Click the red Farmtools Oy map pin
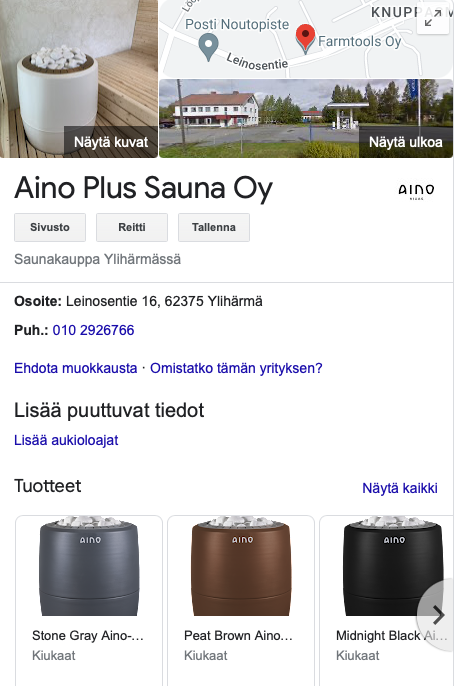The image size is (454, 686). click(305, 38)
